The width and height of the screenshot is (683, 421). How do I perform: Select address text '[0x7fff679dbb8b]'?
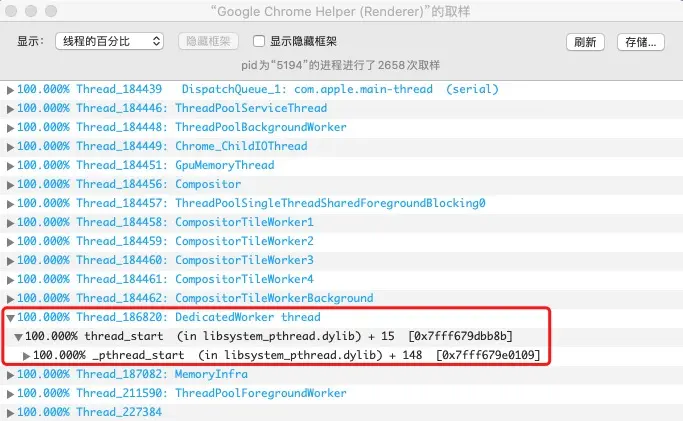460,336
